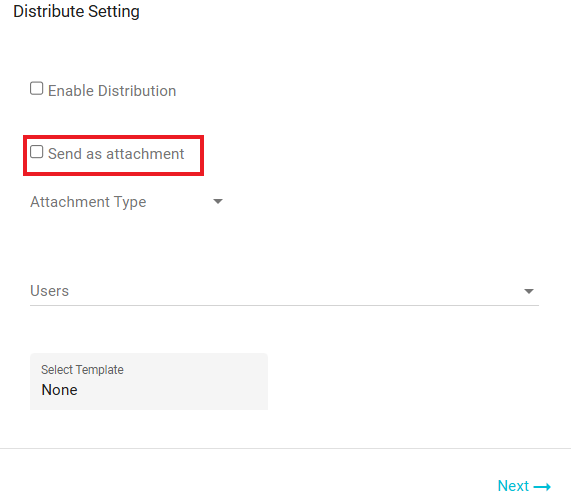
Task: Expand the Users selection dropdown
Action: 284,291
